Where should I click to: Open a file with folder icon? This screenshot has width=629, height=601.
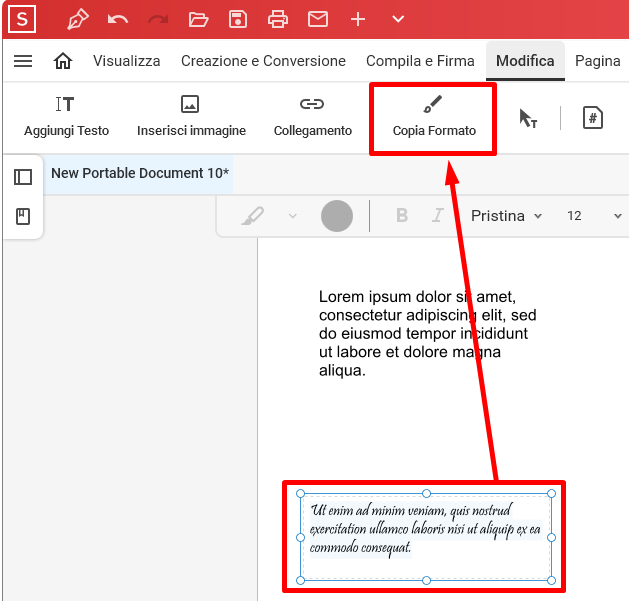point(198,19)
